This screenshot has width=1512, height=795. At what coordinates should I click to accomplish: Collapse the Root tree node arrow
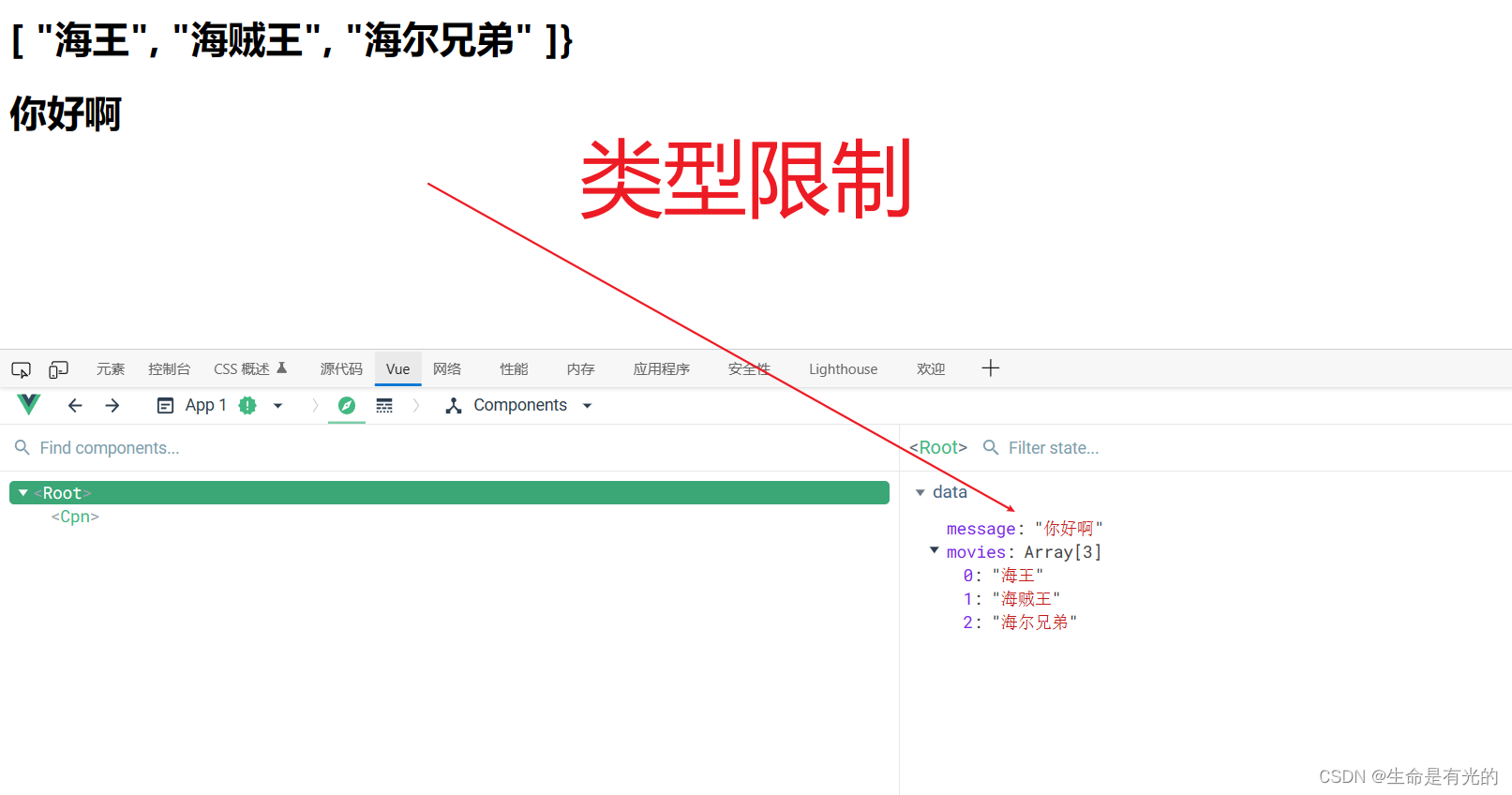[x=23, y=493]
